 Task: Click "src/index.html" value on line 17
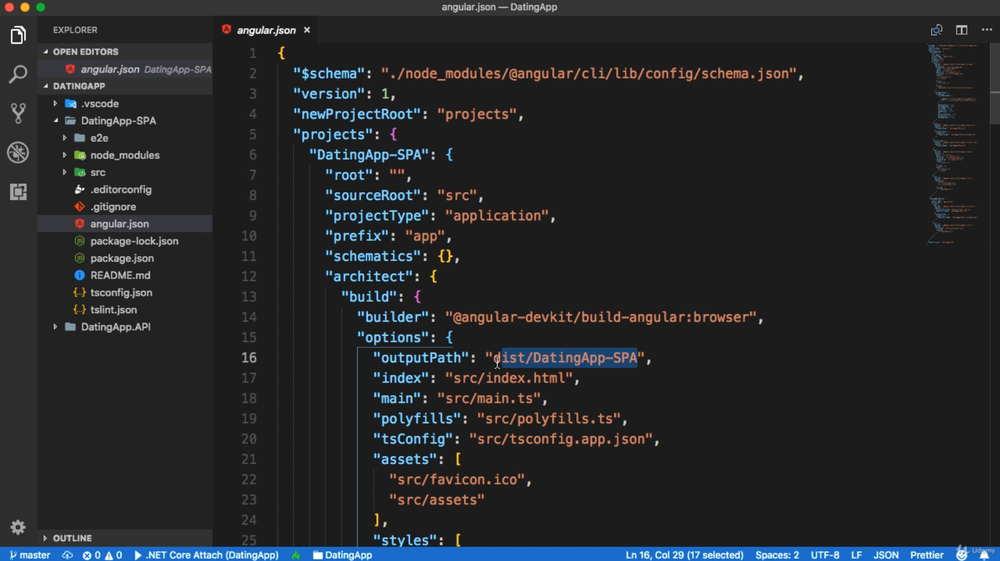pyautogui.click(x=509, y=378)
